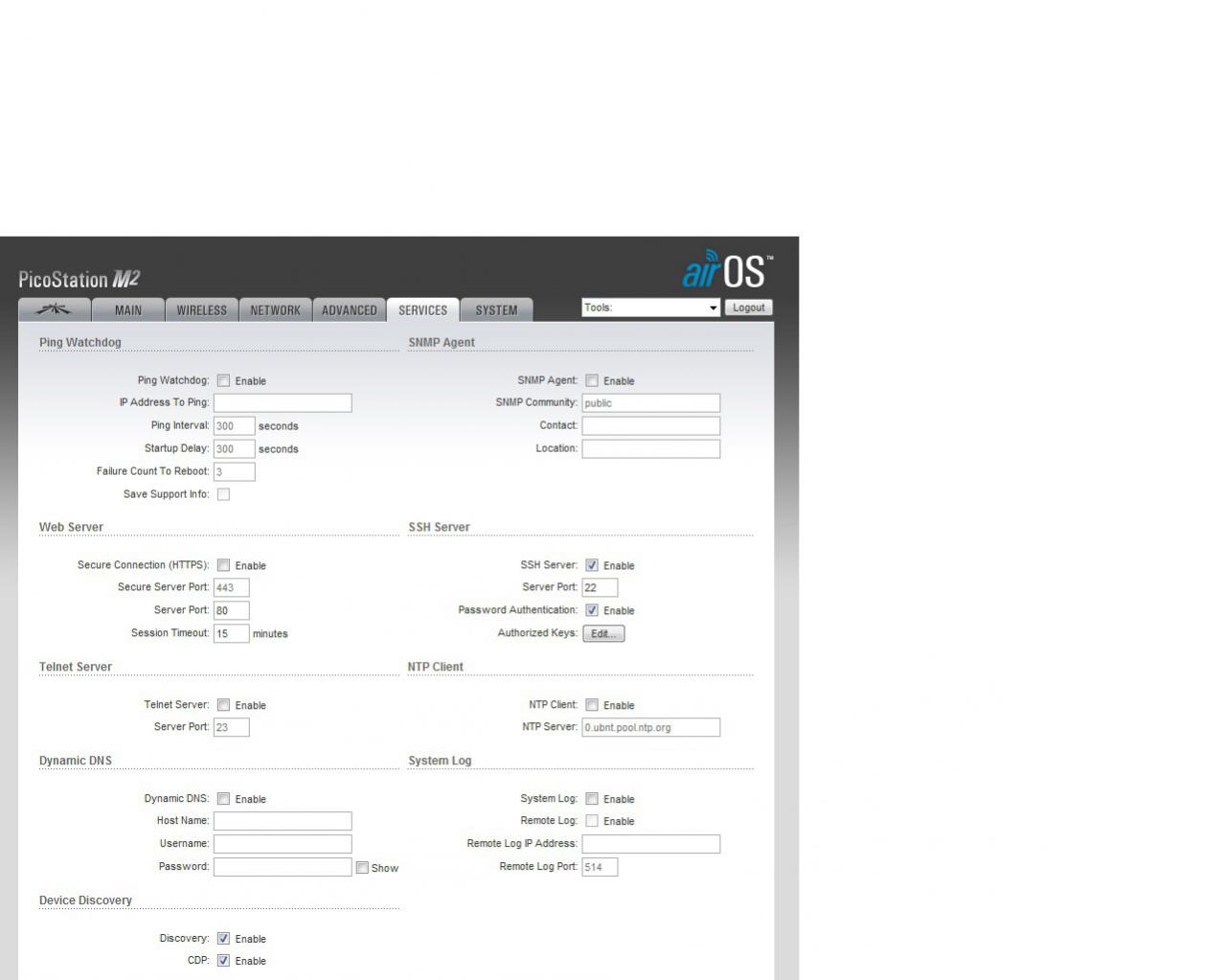The width and height of the screenshot is (1225, 980).
Task: Enable the Ping Watchdog checkbox
Action: pyautogui.click(x=223, y=380)
